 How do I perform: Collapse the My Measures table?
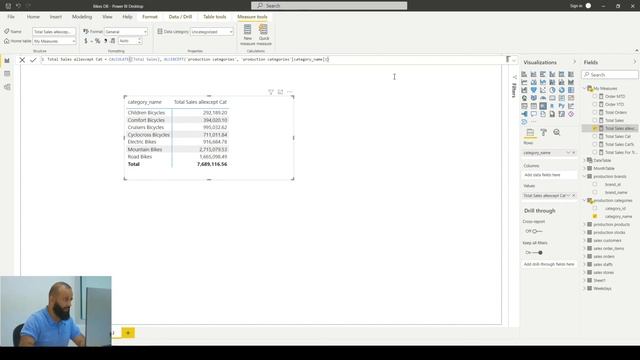585,88
